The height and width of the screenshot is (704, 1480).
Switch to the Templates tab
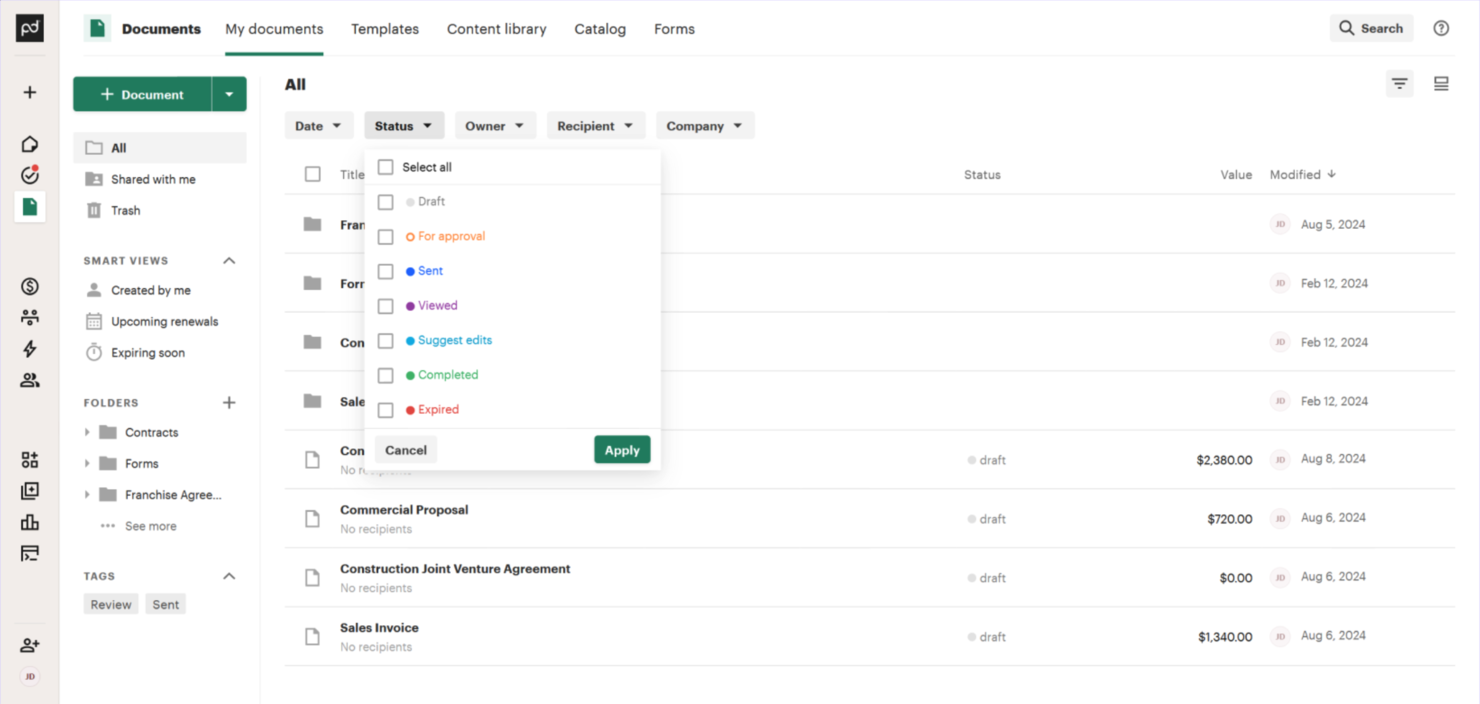tap(385, 29)
